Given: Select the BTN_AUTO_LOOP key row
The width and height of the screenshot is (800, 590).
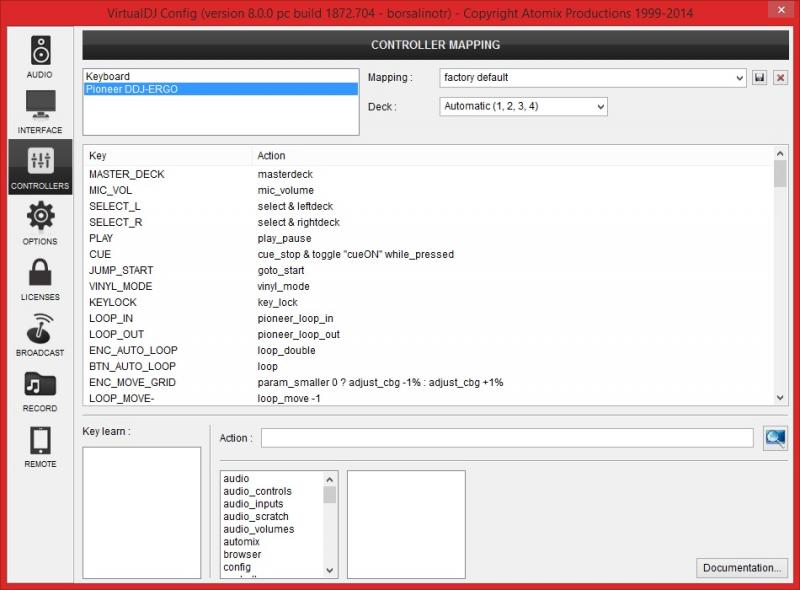Looking at the screenshot, I should point(429,366).
